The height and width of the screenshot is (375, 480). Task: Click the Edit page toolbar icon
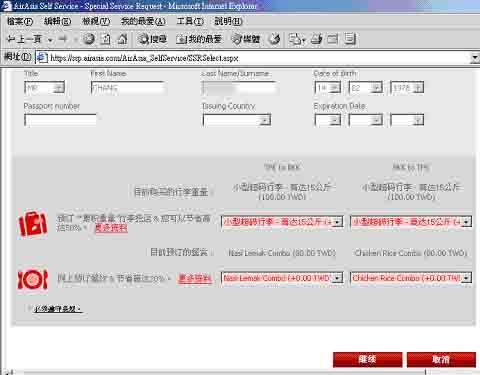click(333, 39)
